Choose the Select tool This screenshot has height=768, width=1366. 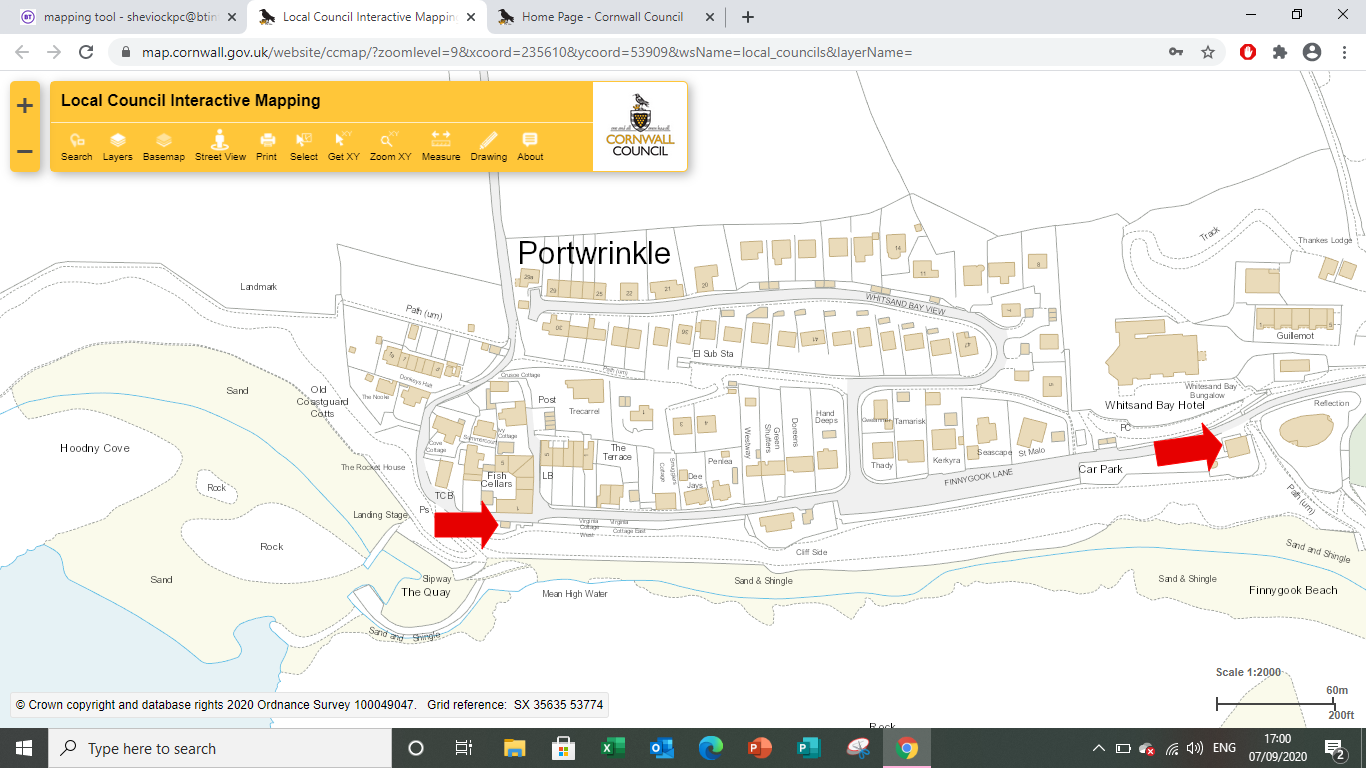coord(304,146)
